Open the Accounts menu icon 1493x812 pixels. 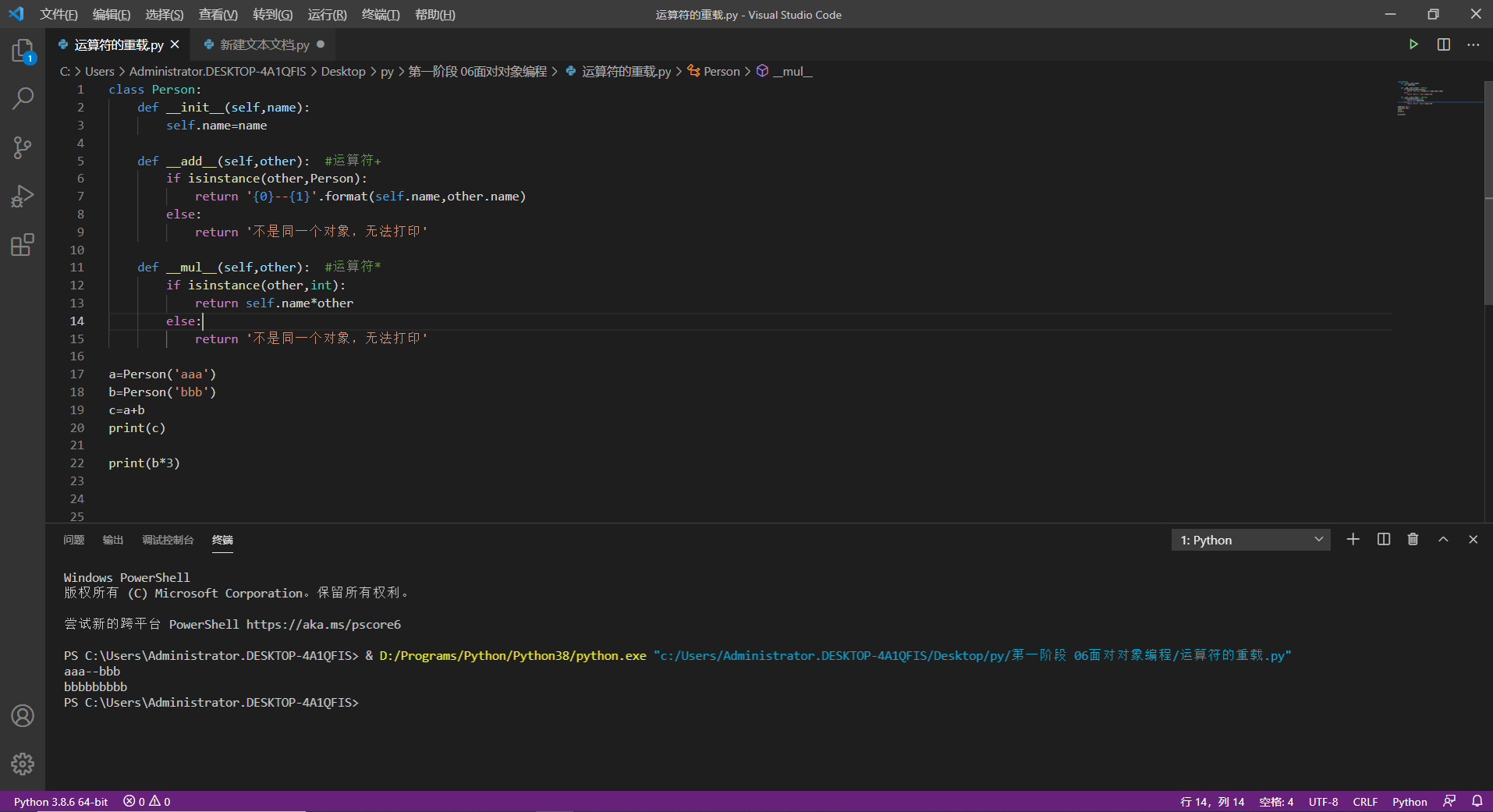pos(23,715)
